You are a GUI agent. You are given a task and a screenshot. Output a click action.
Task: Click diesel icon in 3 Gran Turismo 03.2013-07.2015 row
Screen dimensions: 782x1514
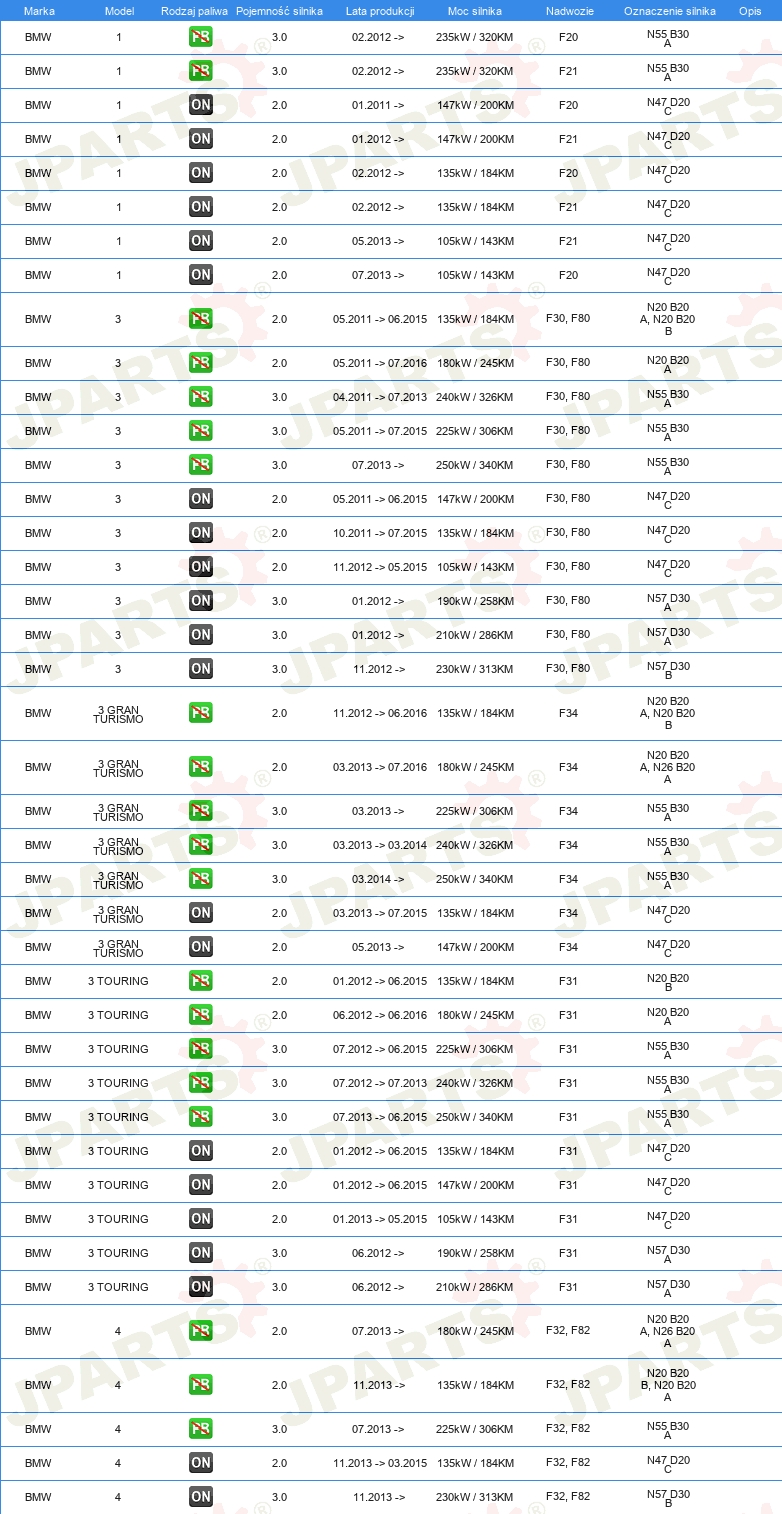pos(201,913)
